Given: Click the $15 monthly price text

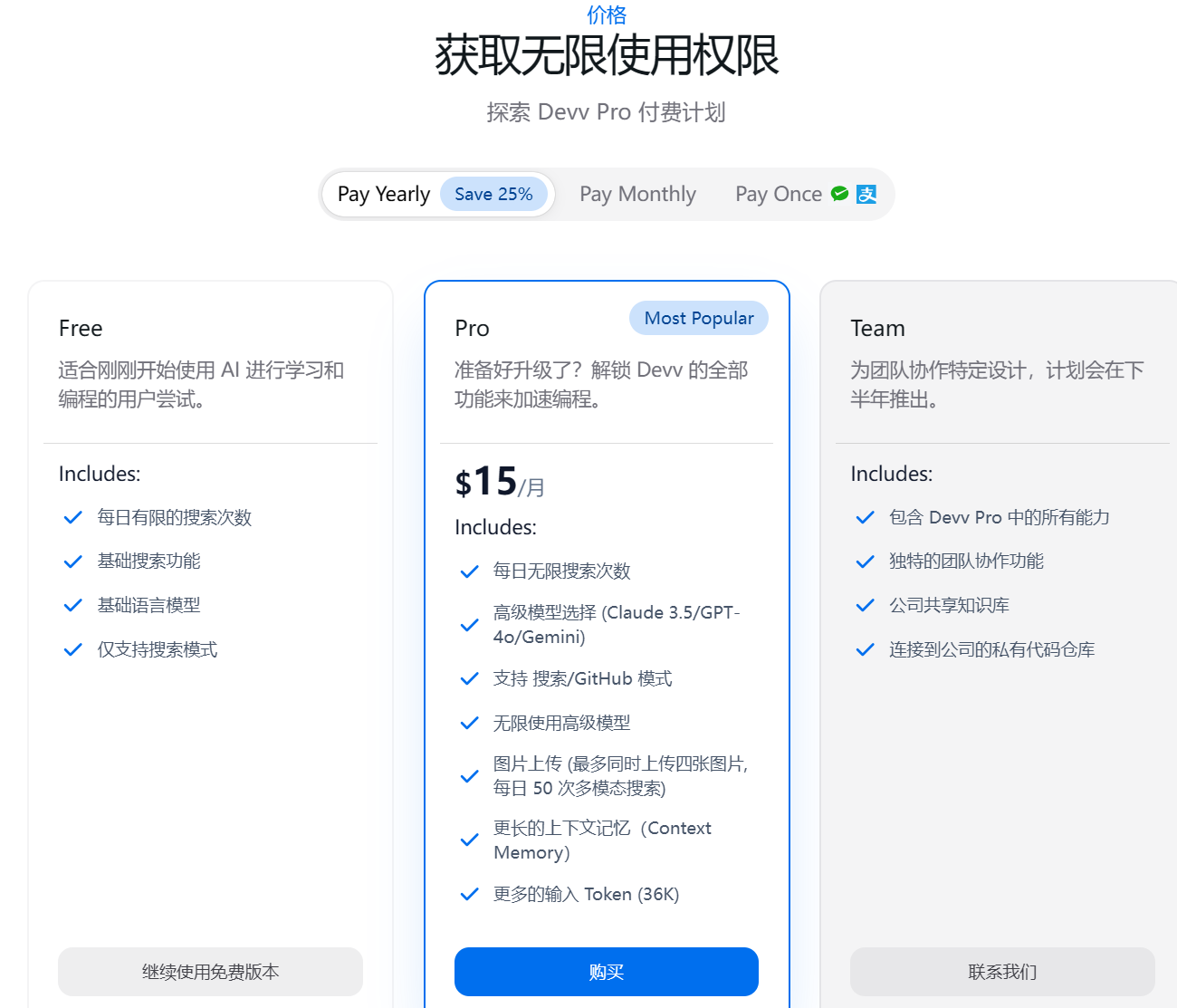Looking at the screenshot, I should [500, 482].
